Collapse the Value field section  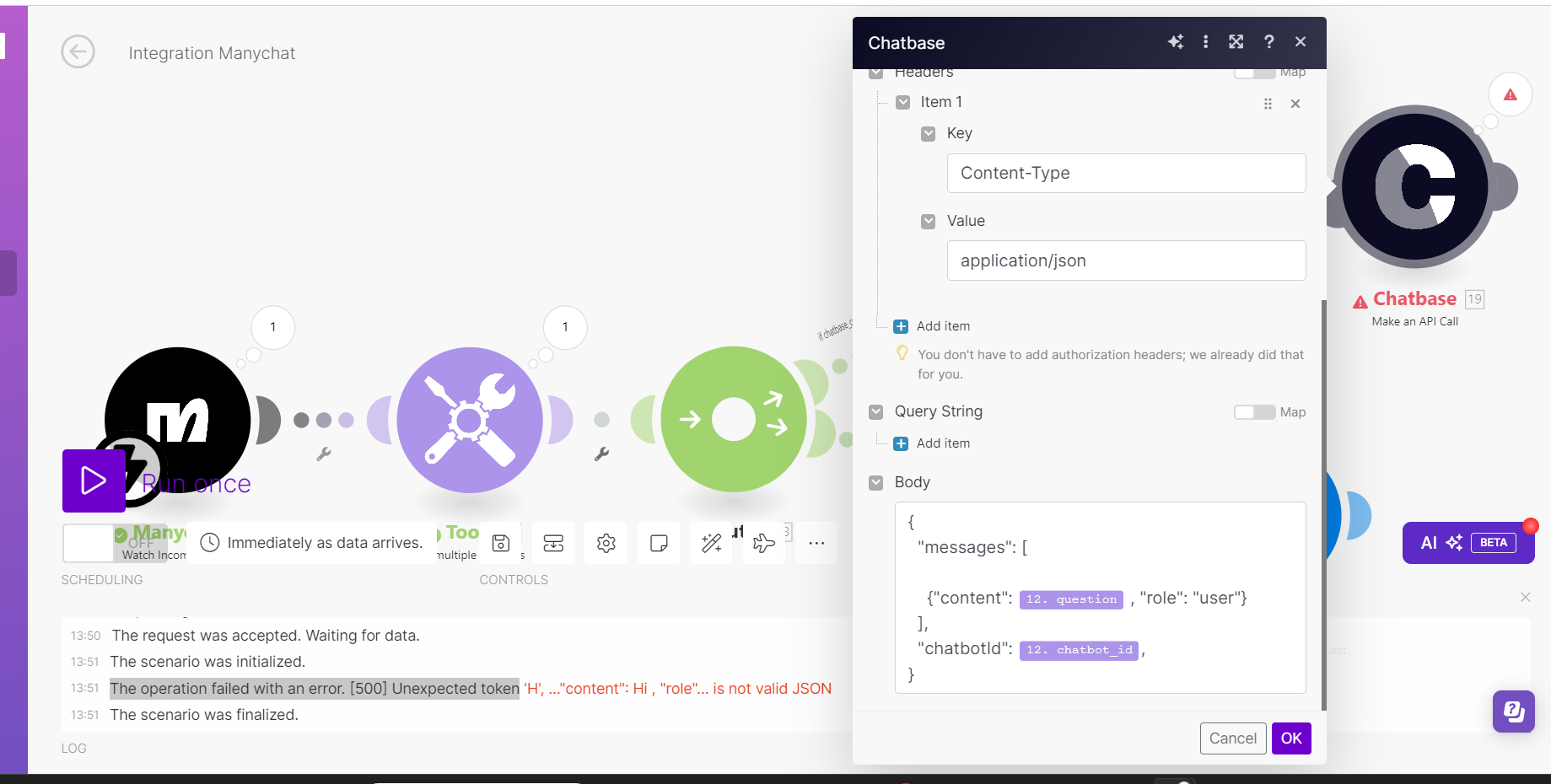(929, 221)
